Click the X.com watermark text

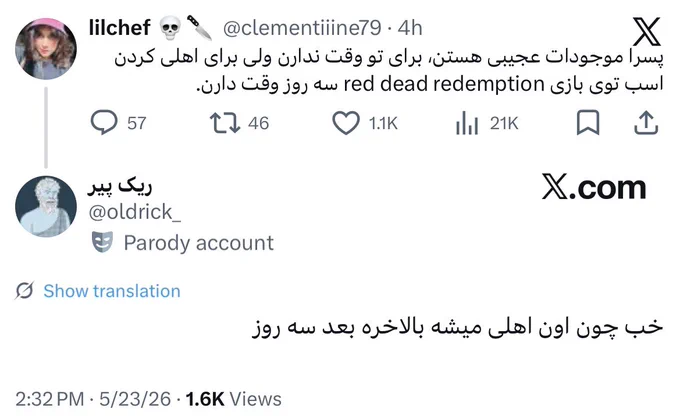click(594, 188)
